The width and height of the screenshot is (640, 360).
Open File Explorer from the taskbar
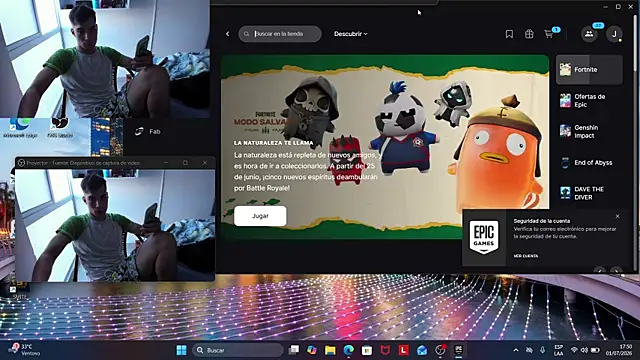[330, 350]
